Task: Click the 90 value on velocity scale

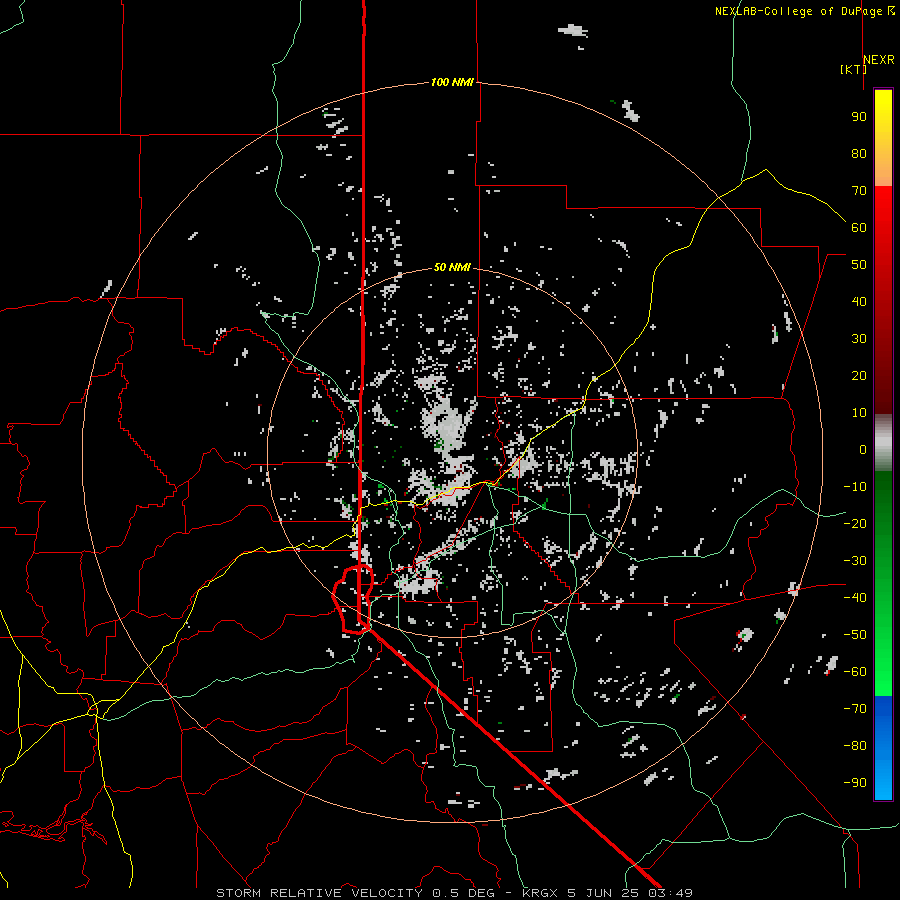Action: [x=859, y=117]
